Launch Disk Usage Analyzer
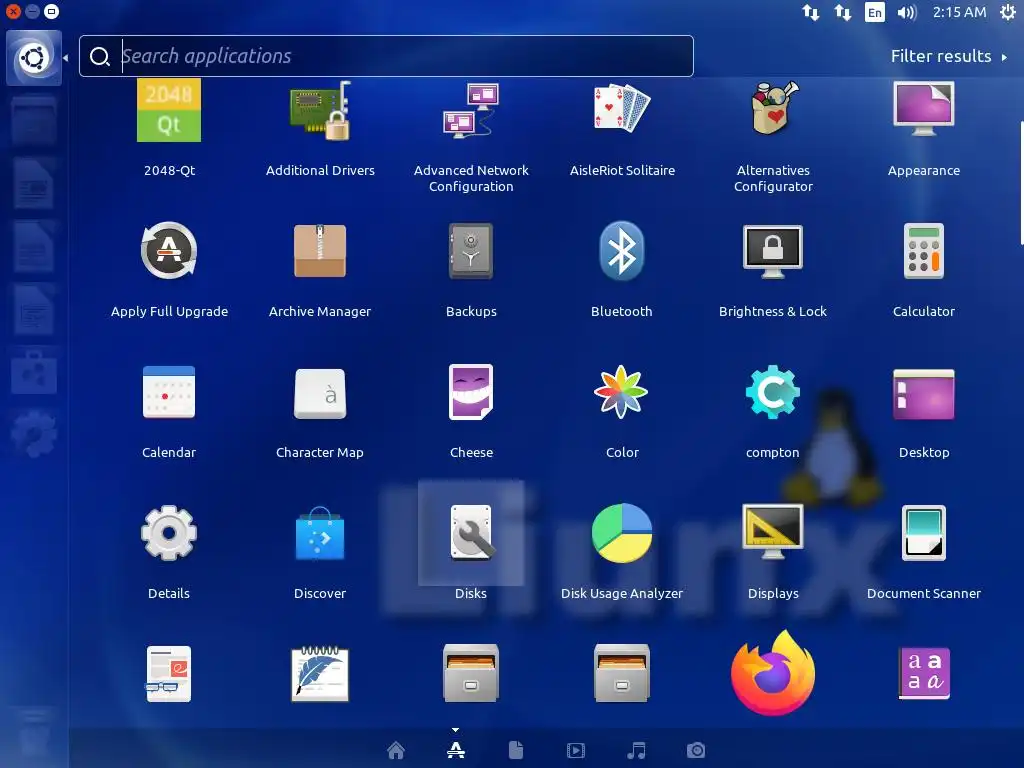1024x768 pixels. point(622,533)
